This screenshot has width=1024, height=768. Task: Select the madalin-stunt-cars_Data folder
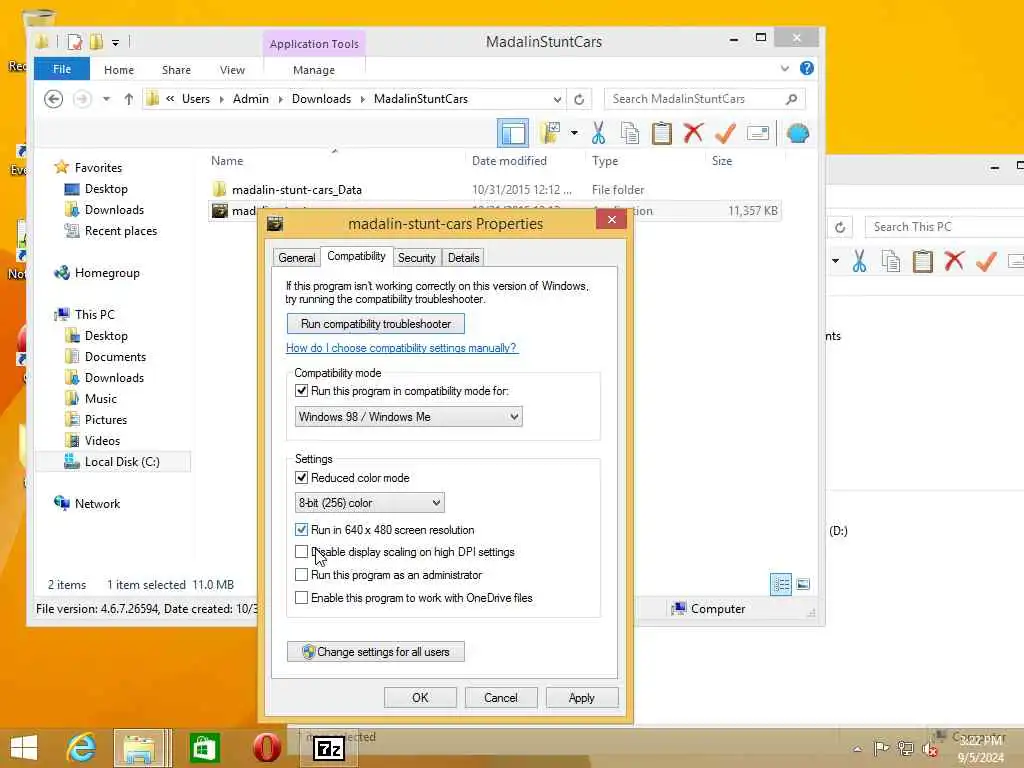pos(297,190)
